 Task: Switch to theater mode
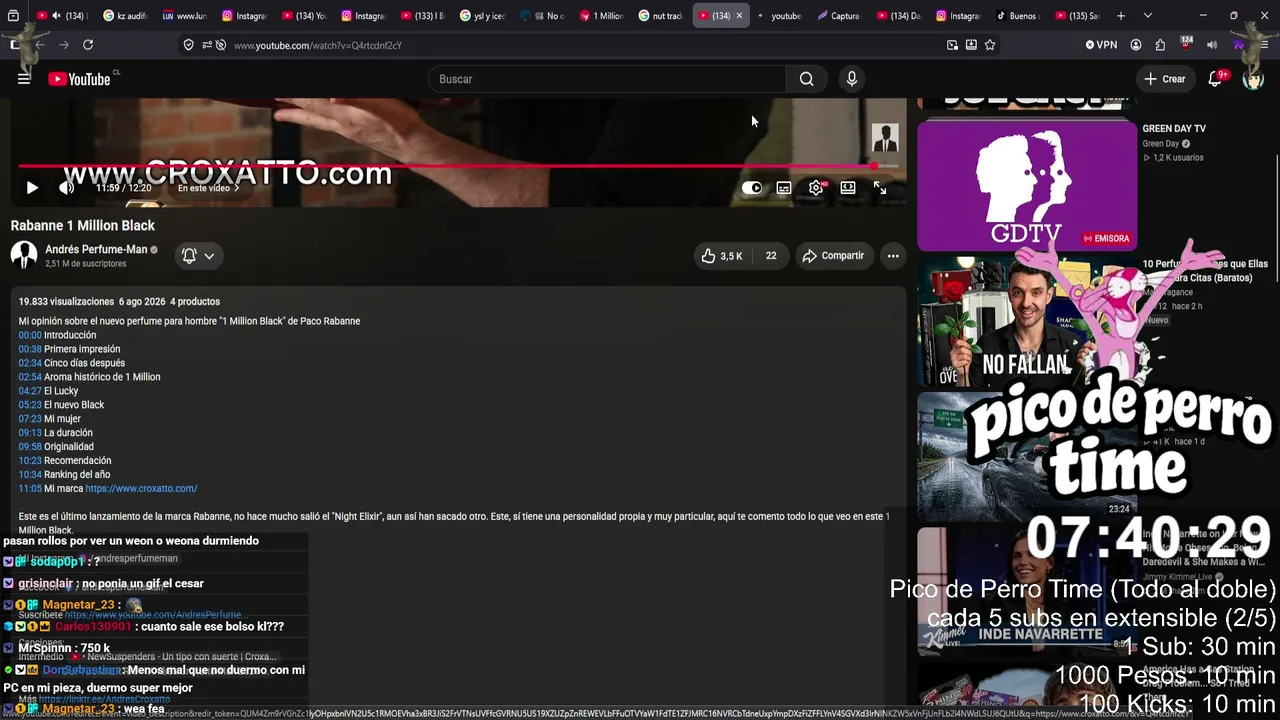click(x=848, y=188)
